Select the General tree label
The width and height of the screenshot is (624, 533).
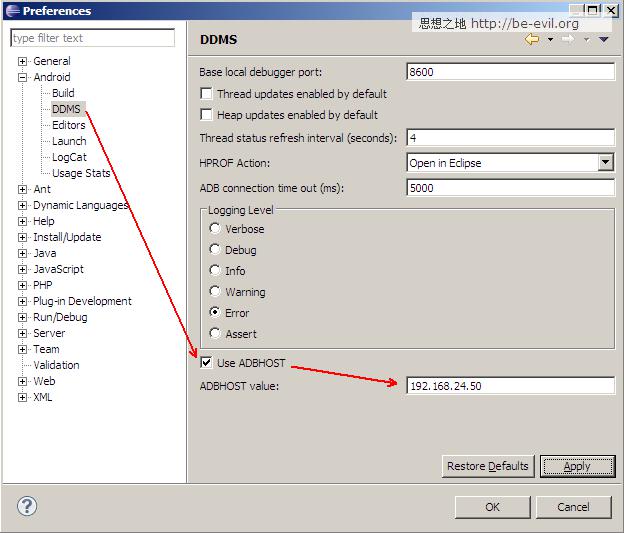52,61
